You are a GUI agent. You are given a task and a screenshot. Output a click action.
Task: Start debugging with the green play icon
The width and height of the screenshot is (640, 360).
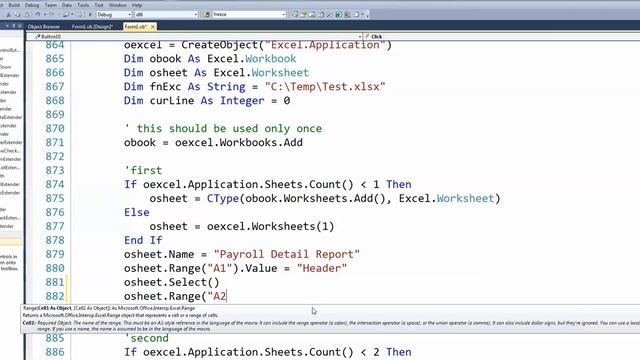[90, 14]
